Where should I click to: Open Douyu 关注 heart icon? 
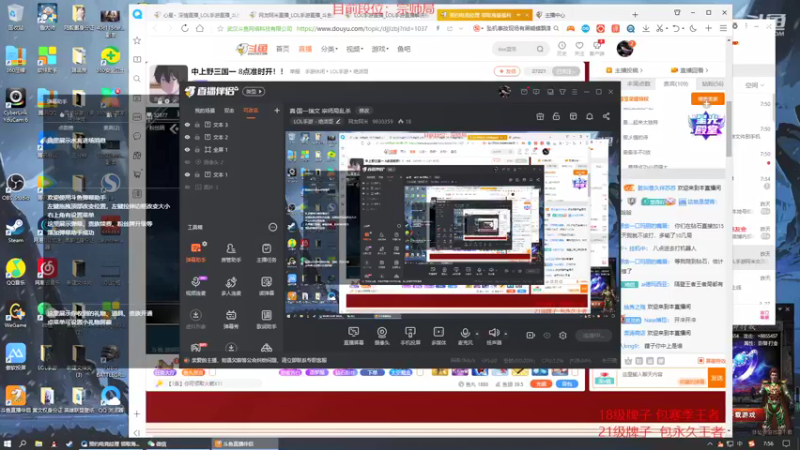579,48
